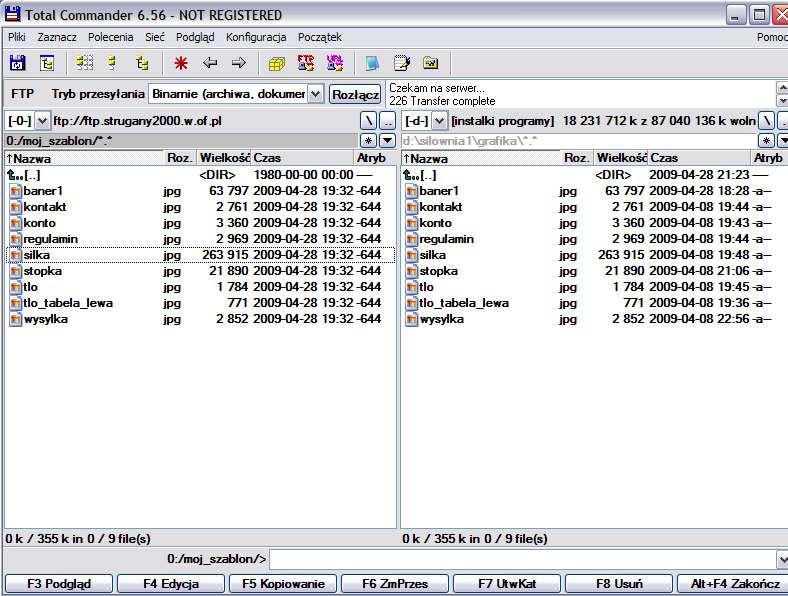The height and width of the screenshot is (596, 788).
Task: Open right panel directory history arrow
Action: [x=783, y=141]
